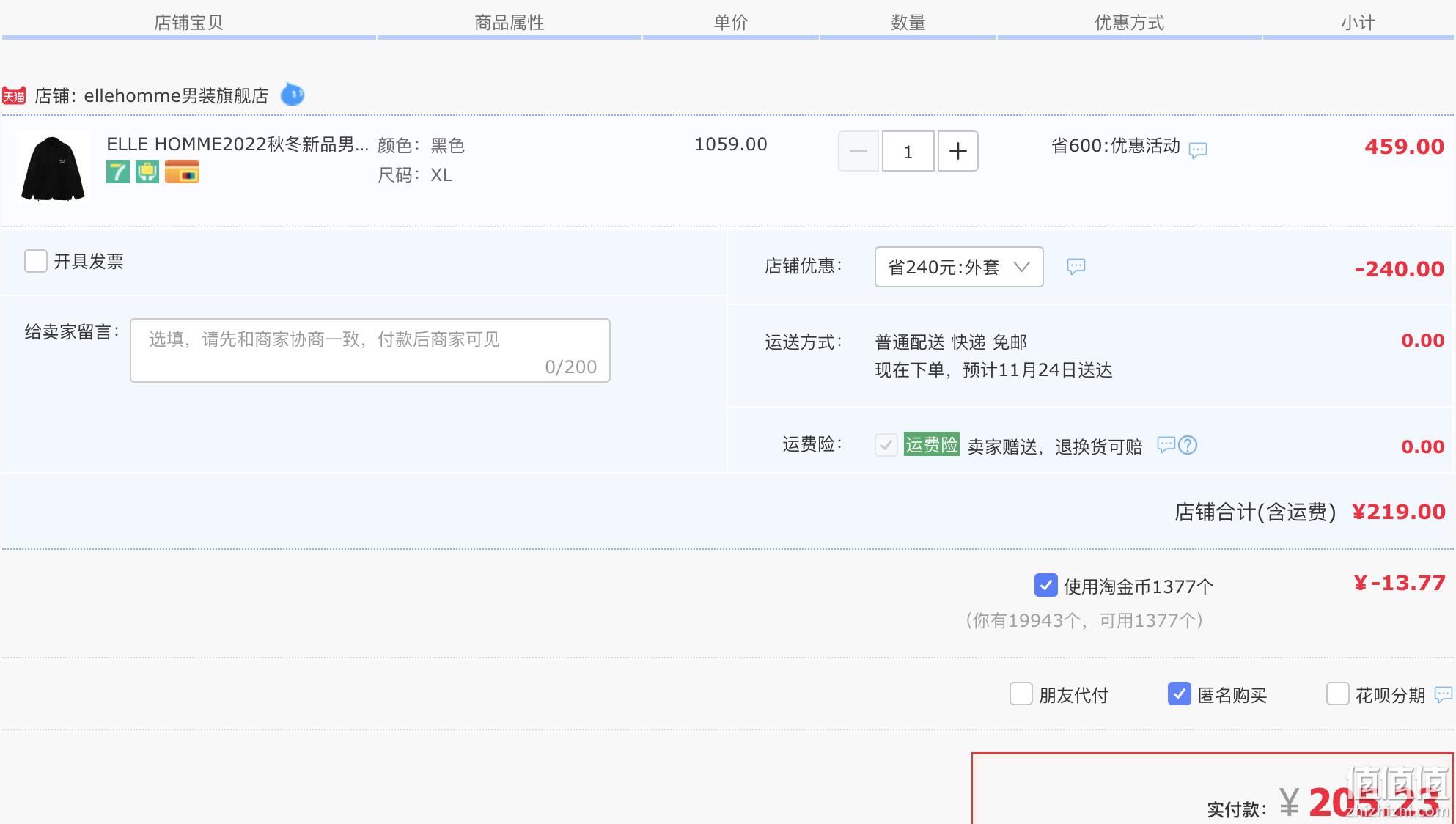
Task: Click the subtotal 459.00
Action: coord(1404,147)
